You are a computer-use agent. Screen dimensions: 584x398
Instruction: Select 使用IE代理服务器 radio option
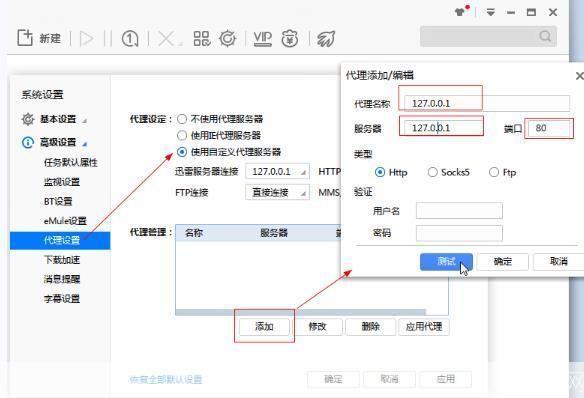click(x=182, y=136)
